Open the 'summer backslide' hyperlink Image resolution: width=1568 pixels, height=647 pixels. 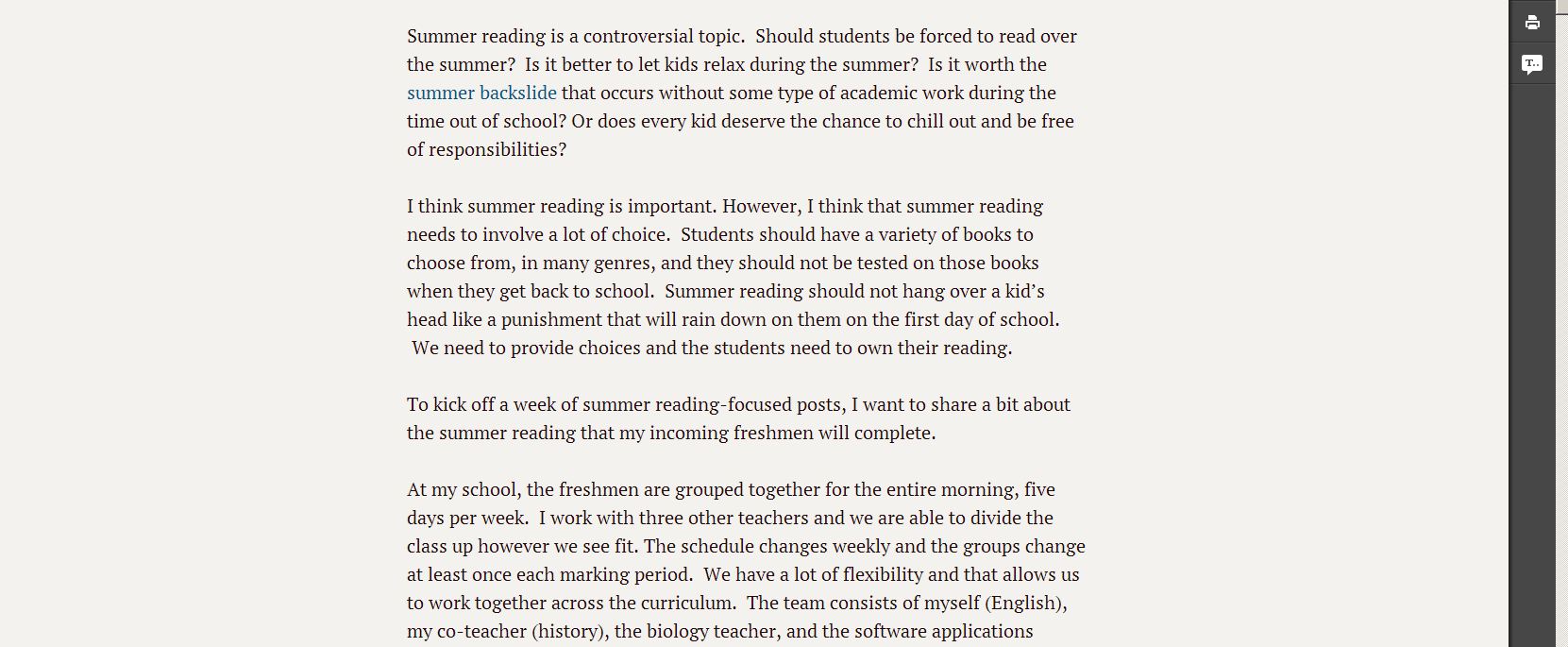tap(481, 93)
